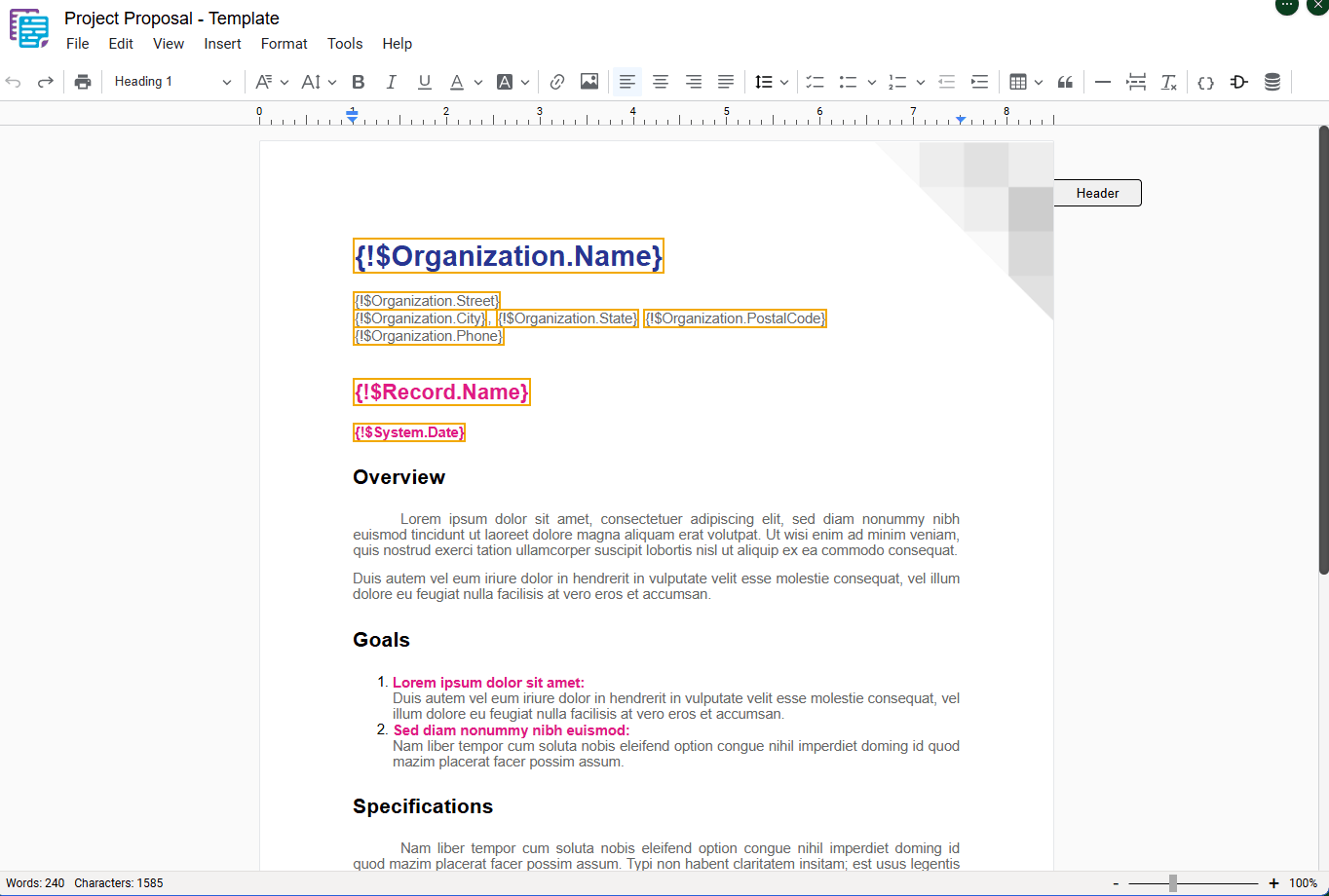Decrease the paragraph indent
Image resolution: width=1329 pixels, height=896 pixels.
tap(946, 82)
